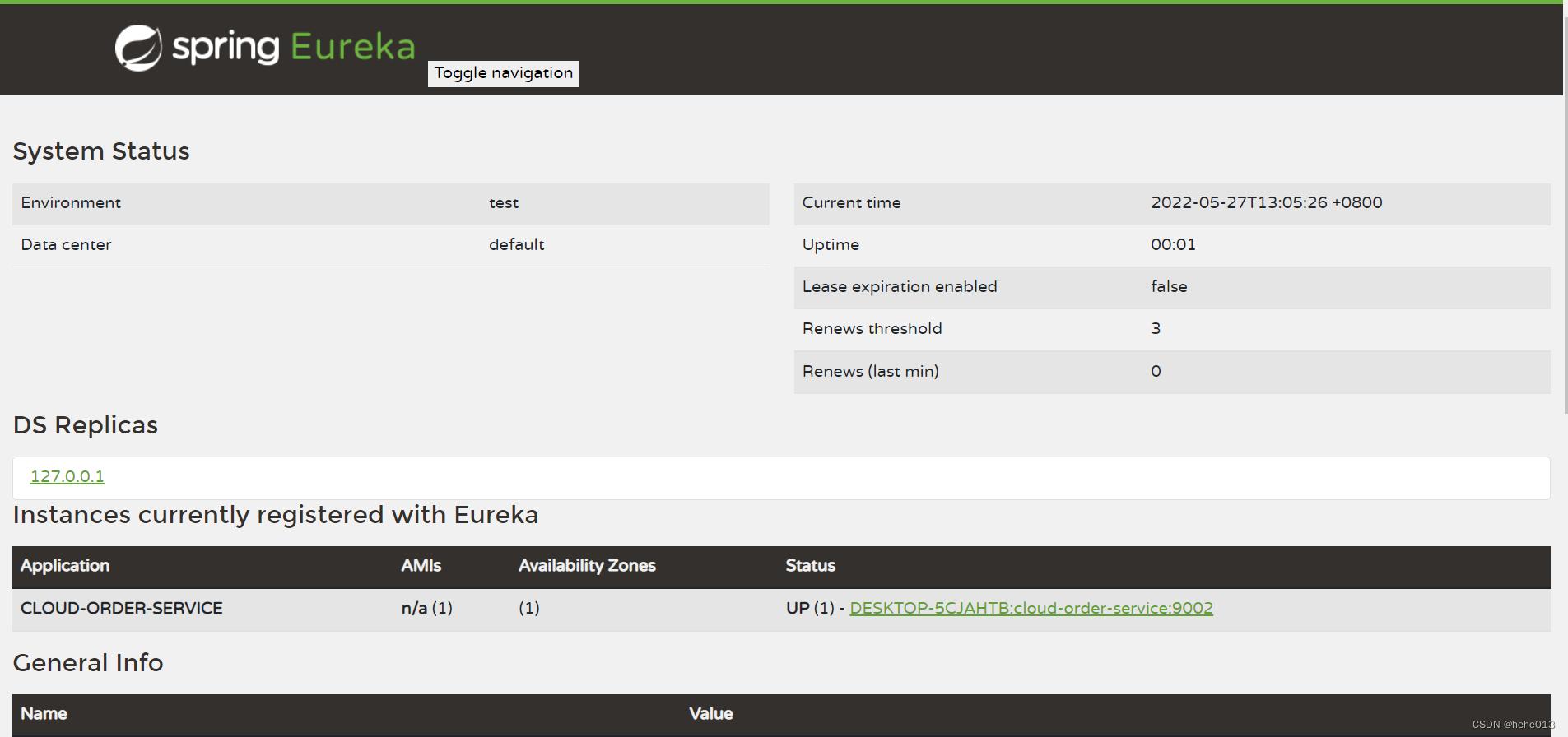Image resolution: width=1568 pixels, height=737 pixels.
Task: Select the CLOUD-ORDER-SERVICE application cell
Action: click(122, 609)
